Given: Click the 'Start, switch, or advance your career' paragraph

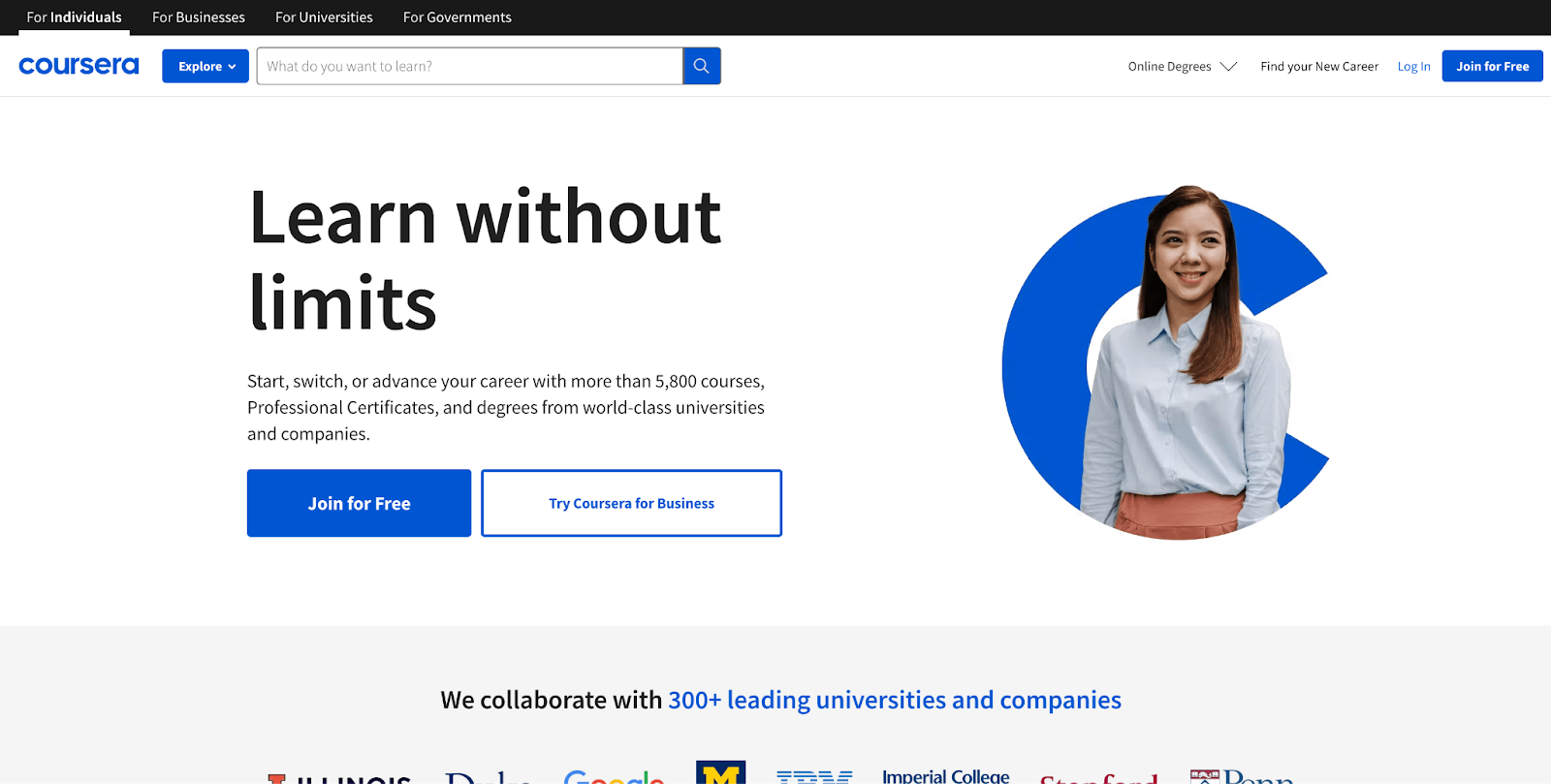Looking at the screenshot, I should click(x=506, y=407).
